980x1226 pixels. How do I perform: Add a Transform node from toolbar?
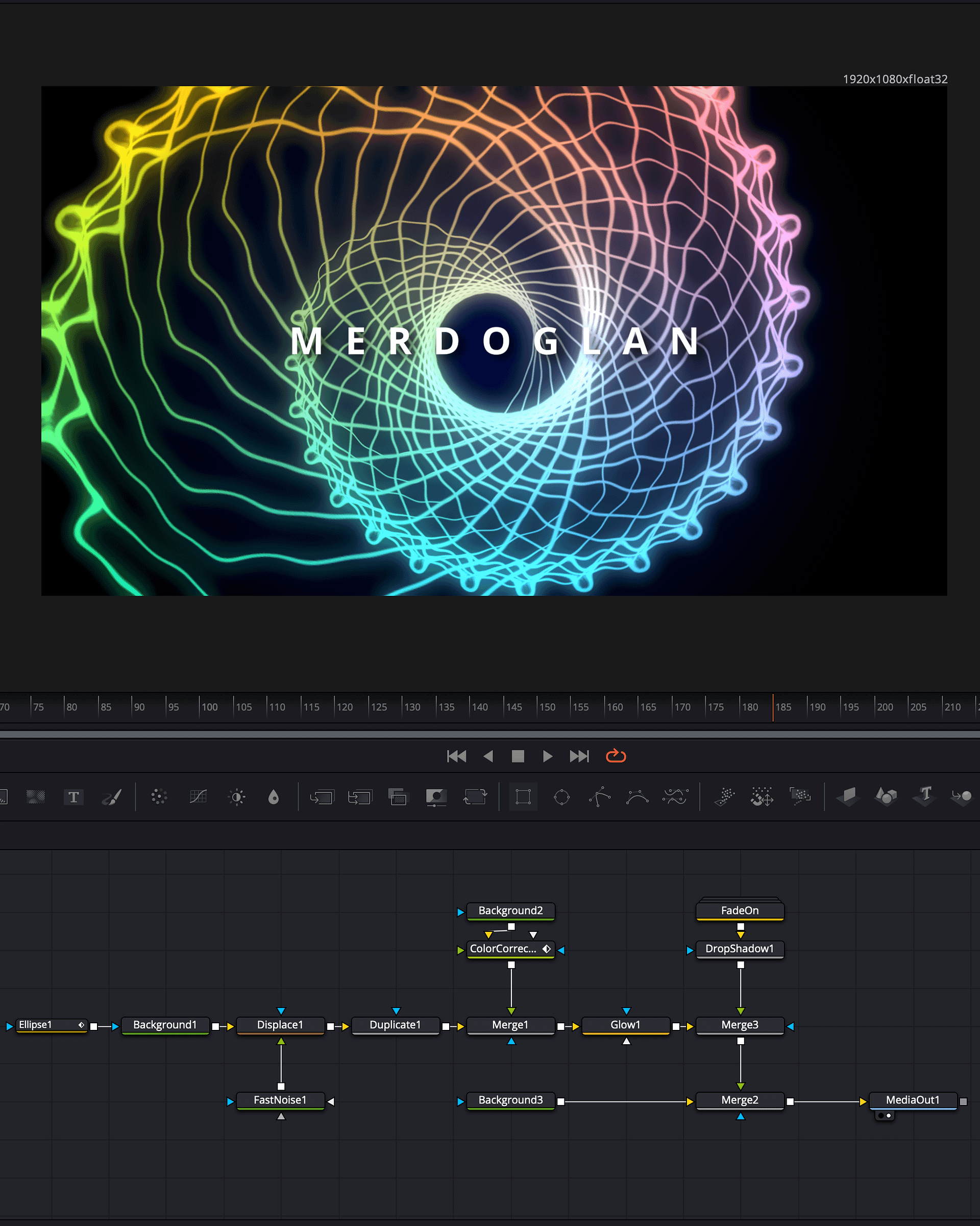tap(475, 797)
